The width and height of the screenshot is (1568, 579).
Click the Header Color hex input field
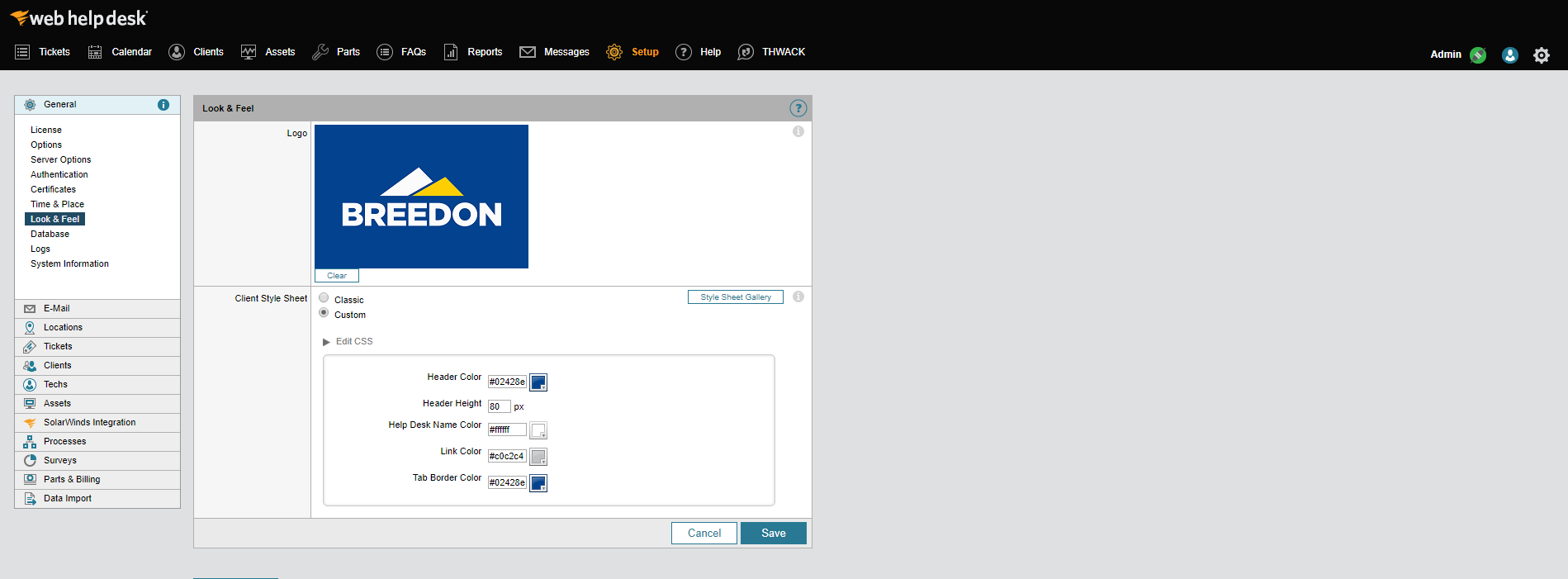[507, 382]
